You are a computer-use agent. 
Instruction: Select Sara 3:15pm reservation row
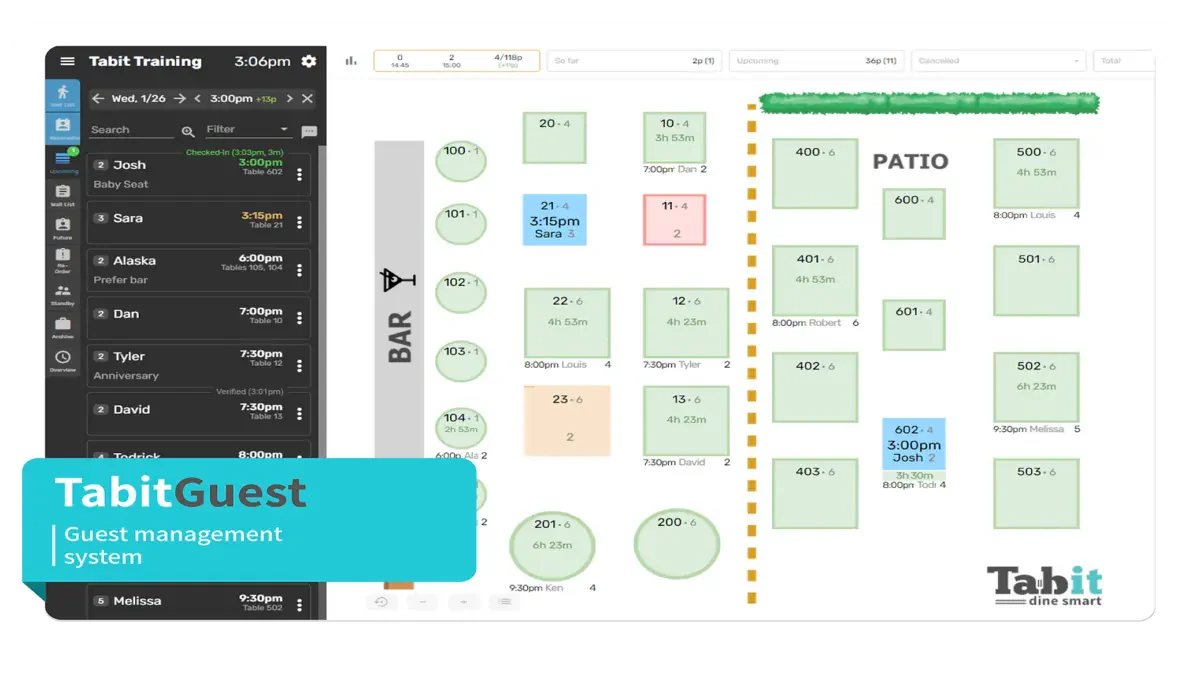[x=198, y=222]
